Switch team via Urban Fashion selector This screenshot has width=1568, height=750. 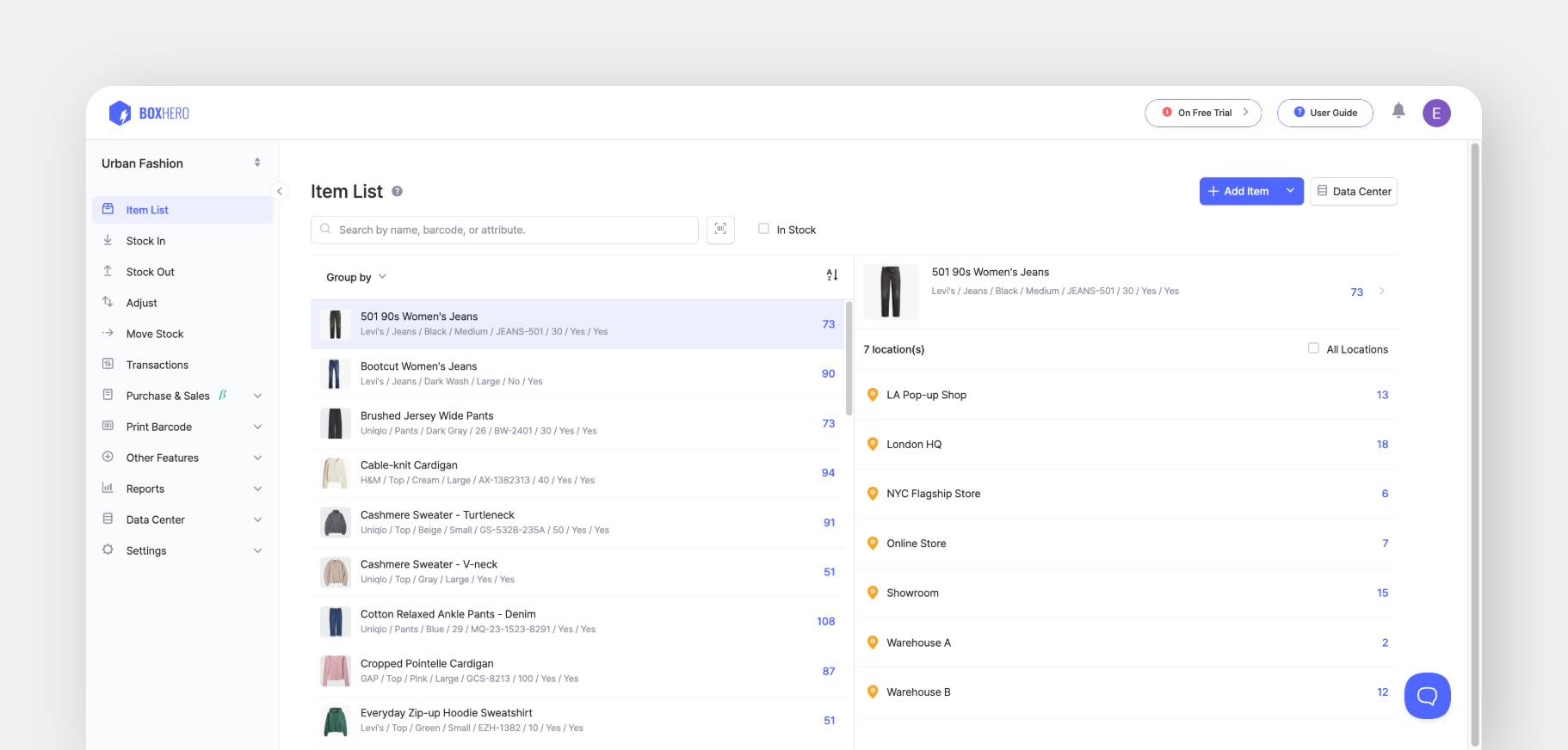(x=182, y=163)
